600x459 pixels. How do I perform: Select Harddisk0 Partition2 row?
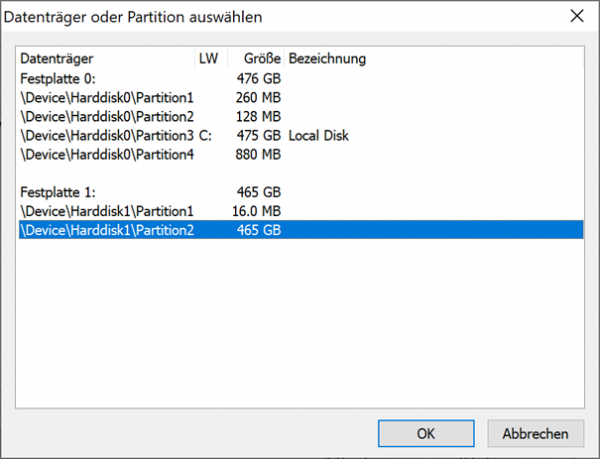(x=301, y=117)
